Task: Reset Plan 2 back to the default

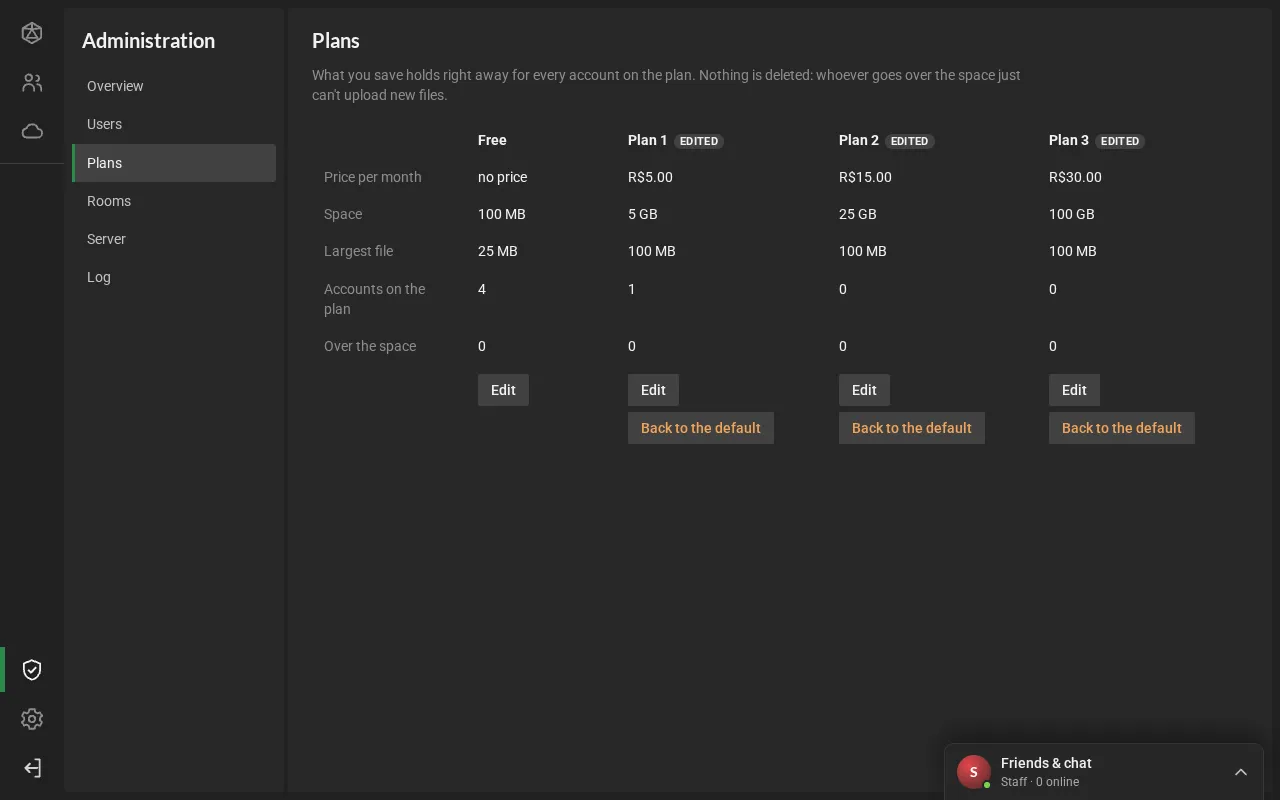Action: click(x=912, y=428)
